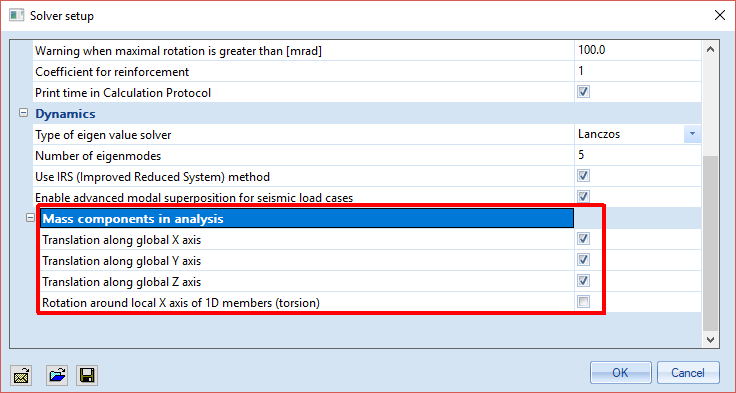Save settings using floppy disk icon
736x393 pixels.
coord(87,376)
